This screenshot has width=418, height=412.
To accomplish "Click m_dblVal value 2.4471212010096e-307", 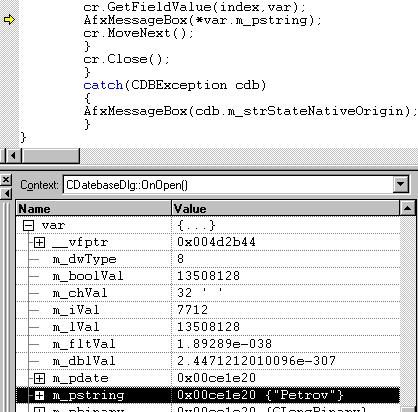I will click(256, 361).
